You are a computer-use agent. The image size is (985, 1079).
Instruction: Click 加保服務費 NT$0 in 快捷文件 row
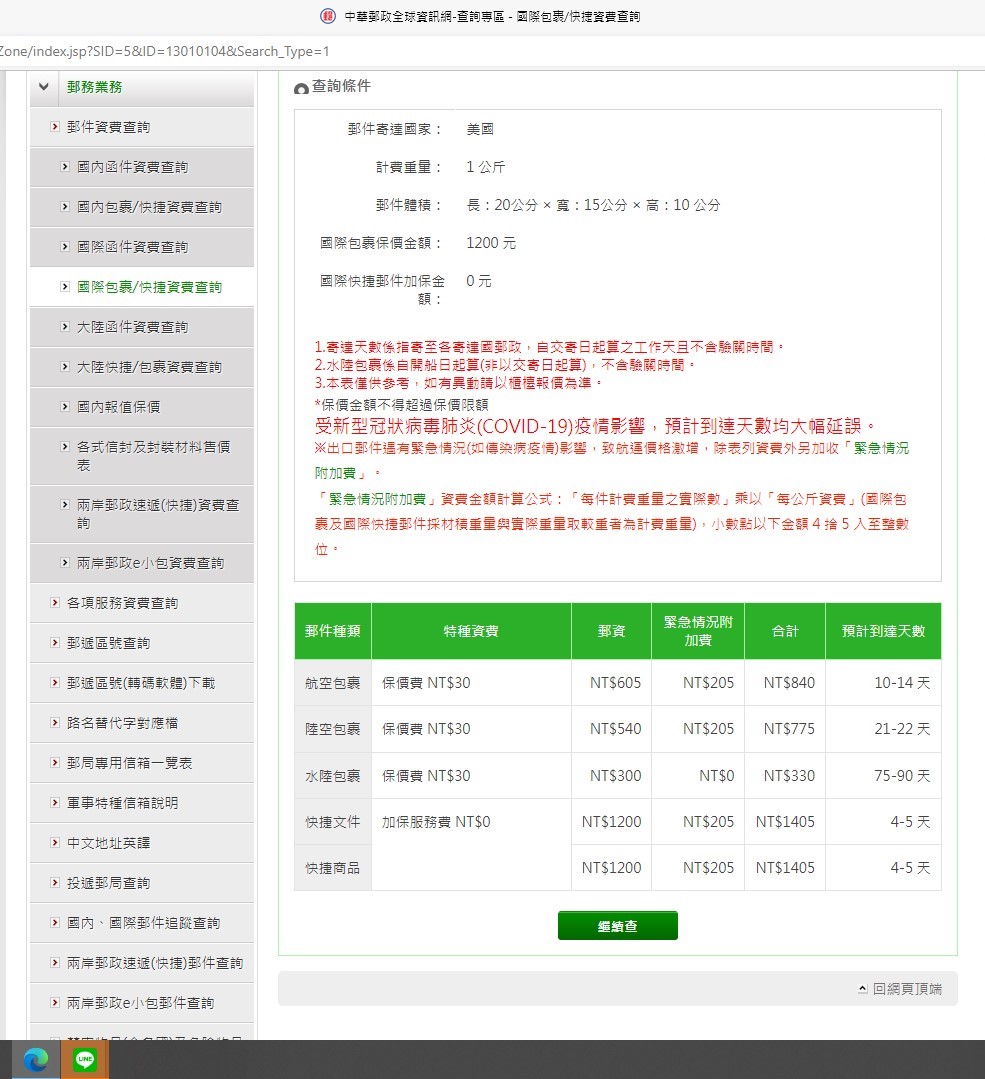tap(436, 822)
